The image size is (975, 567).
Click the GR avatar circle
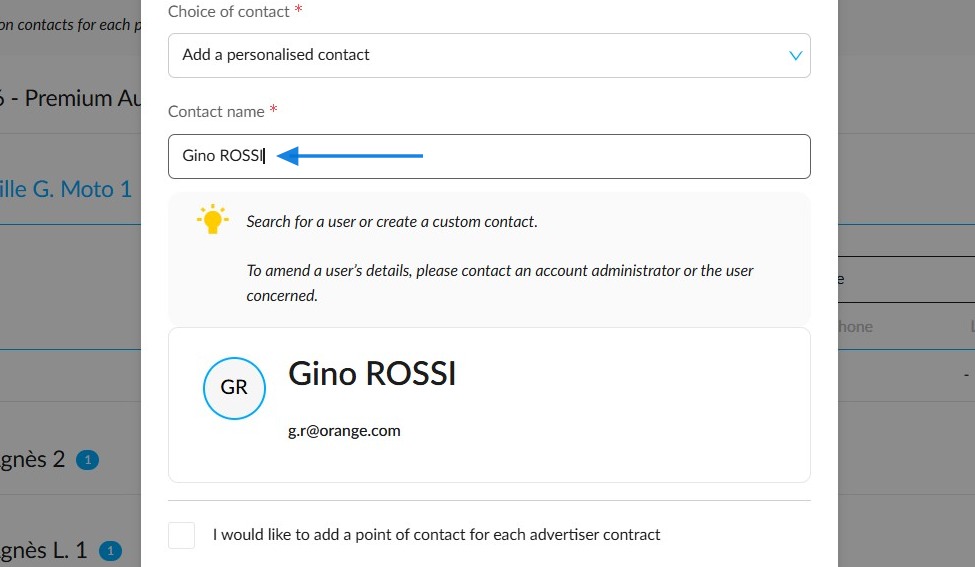234,388
